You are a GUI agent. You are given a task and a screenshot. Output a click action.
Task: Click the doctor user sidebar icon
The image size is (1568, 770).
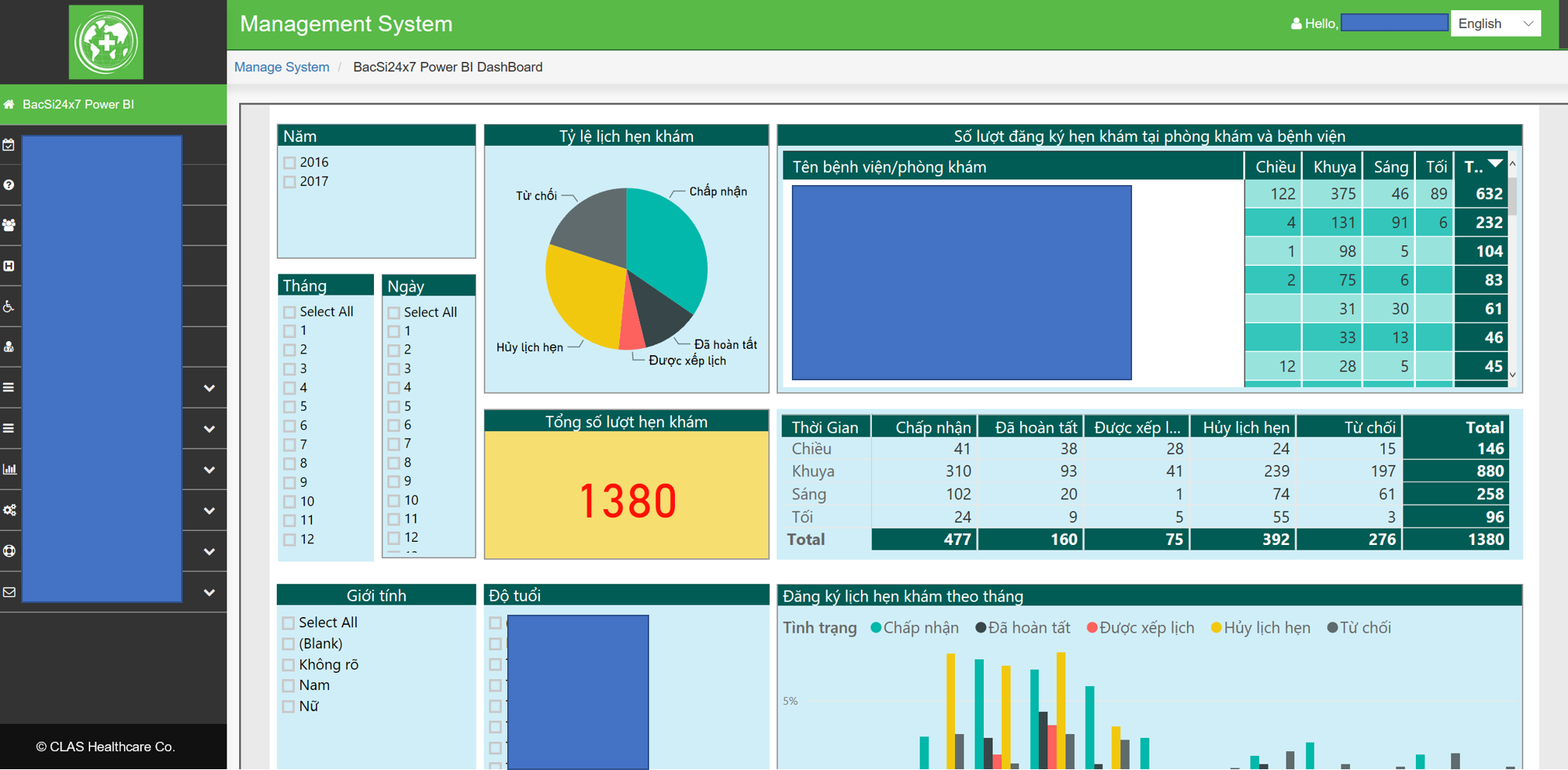[9, 347]
